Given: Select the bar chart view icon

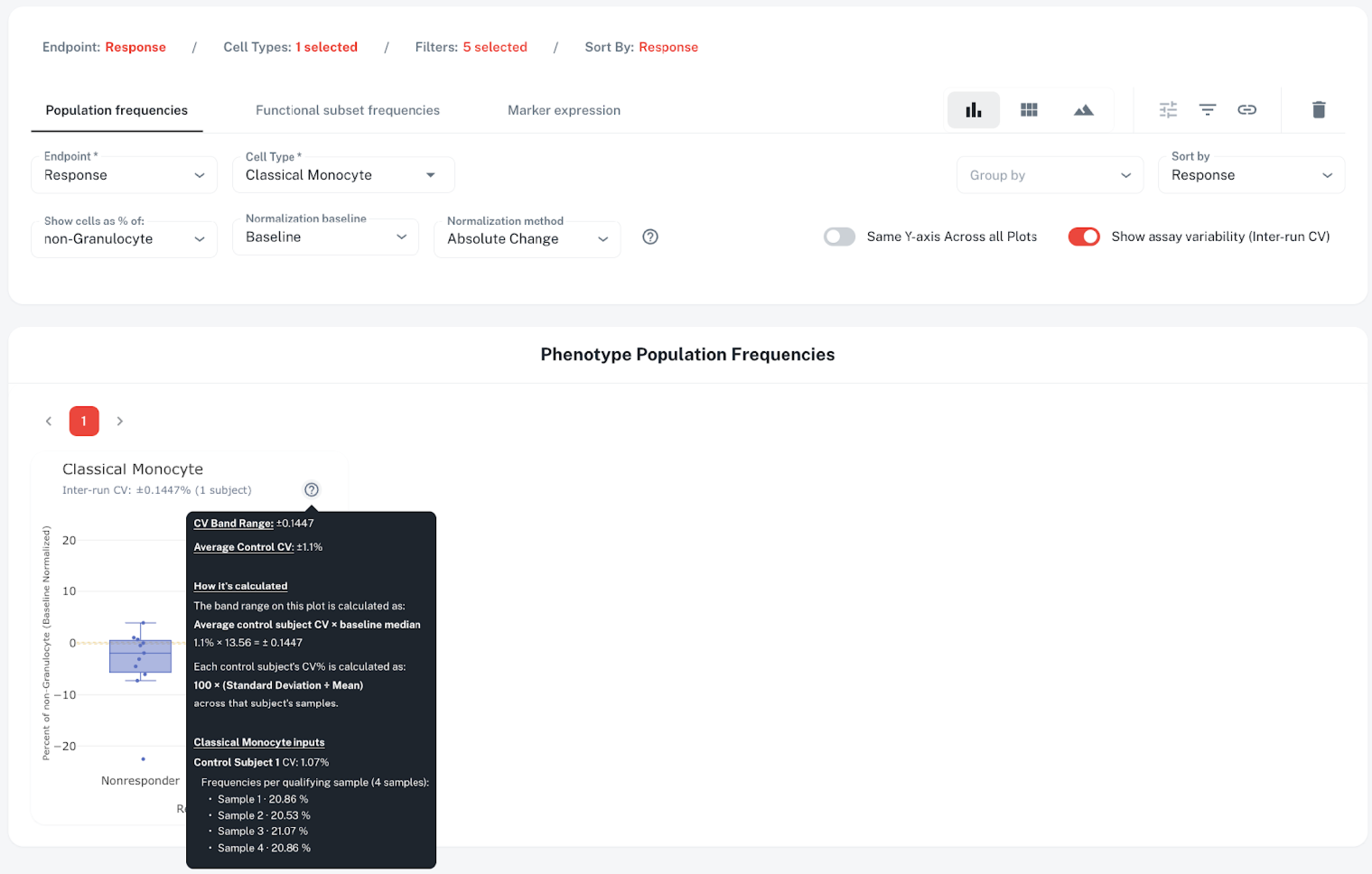Looking at the screenshot, I should [973, 110].
